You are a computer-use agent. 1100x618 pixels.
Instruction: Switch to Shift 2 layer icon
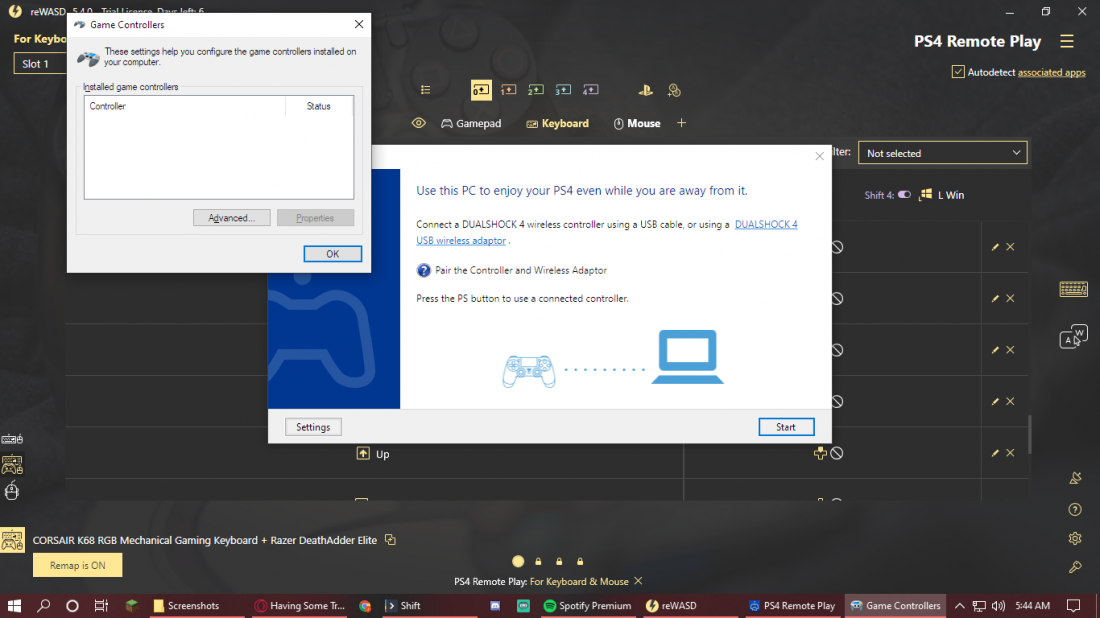point(536,90)
